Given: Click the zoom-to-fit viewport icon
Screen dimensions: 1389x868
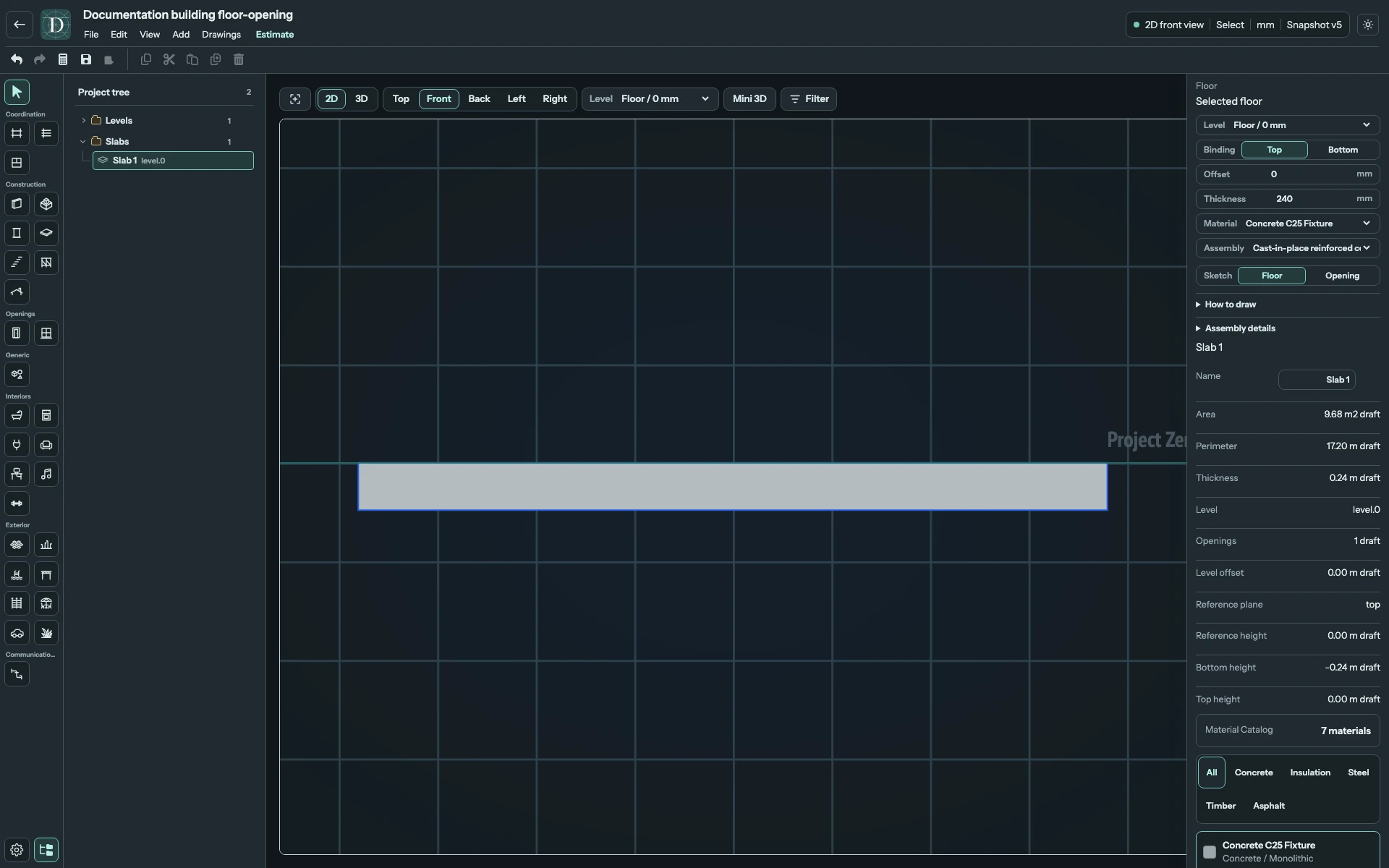Looking at the screenshot, I should pos(295,99).
